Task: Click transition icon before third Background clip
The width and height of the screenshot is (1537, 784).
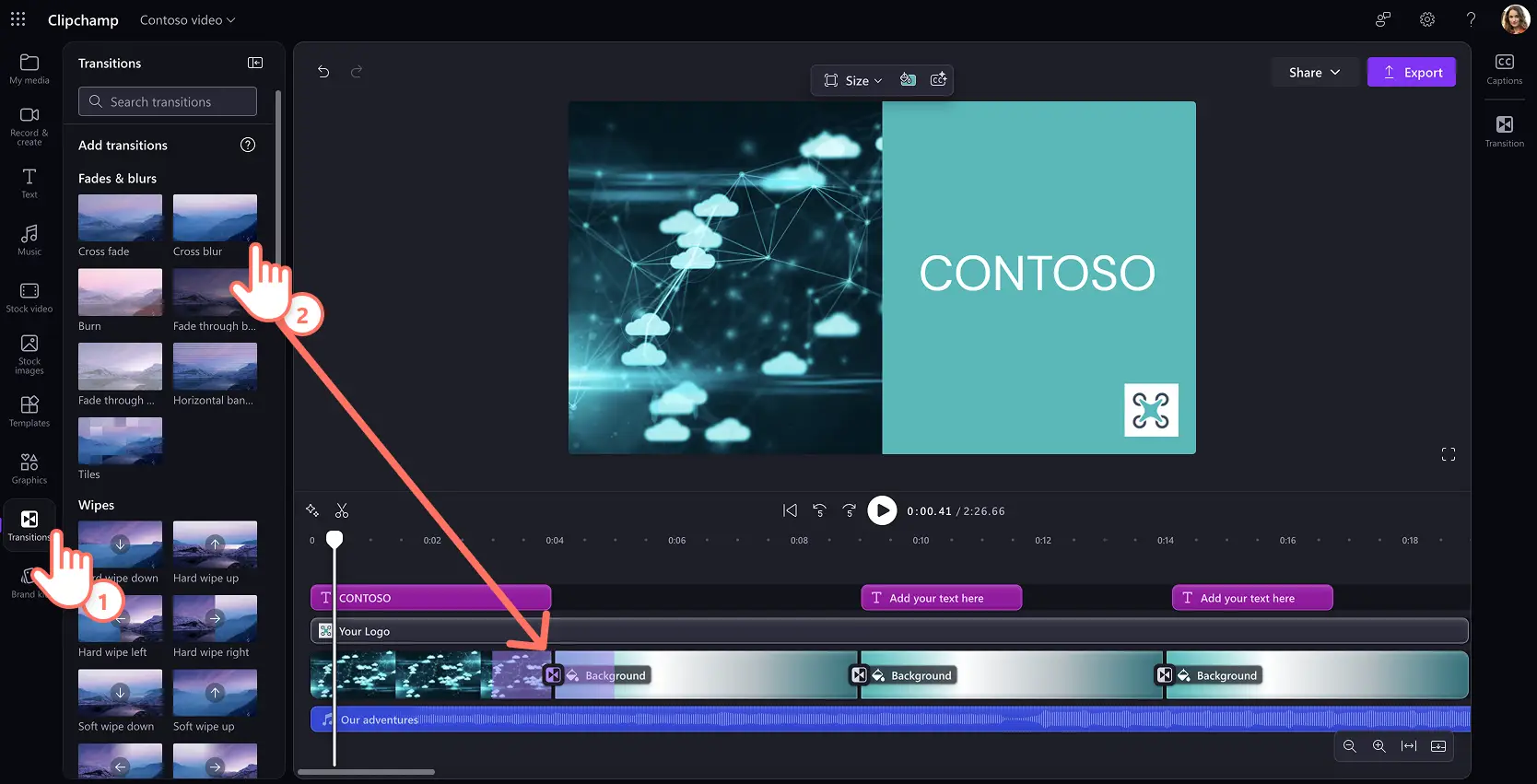Action: (x=1165, y=675)
